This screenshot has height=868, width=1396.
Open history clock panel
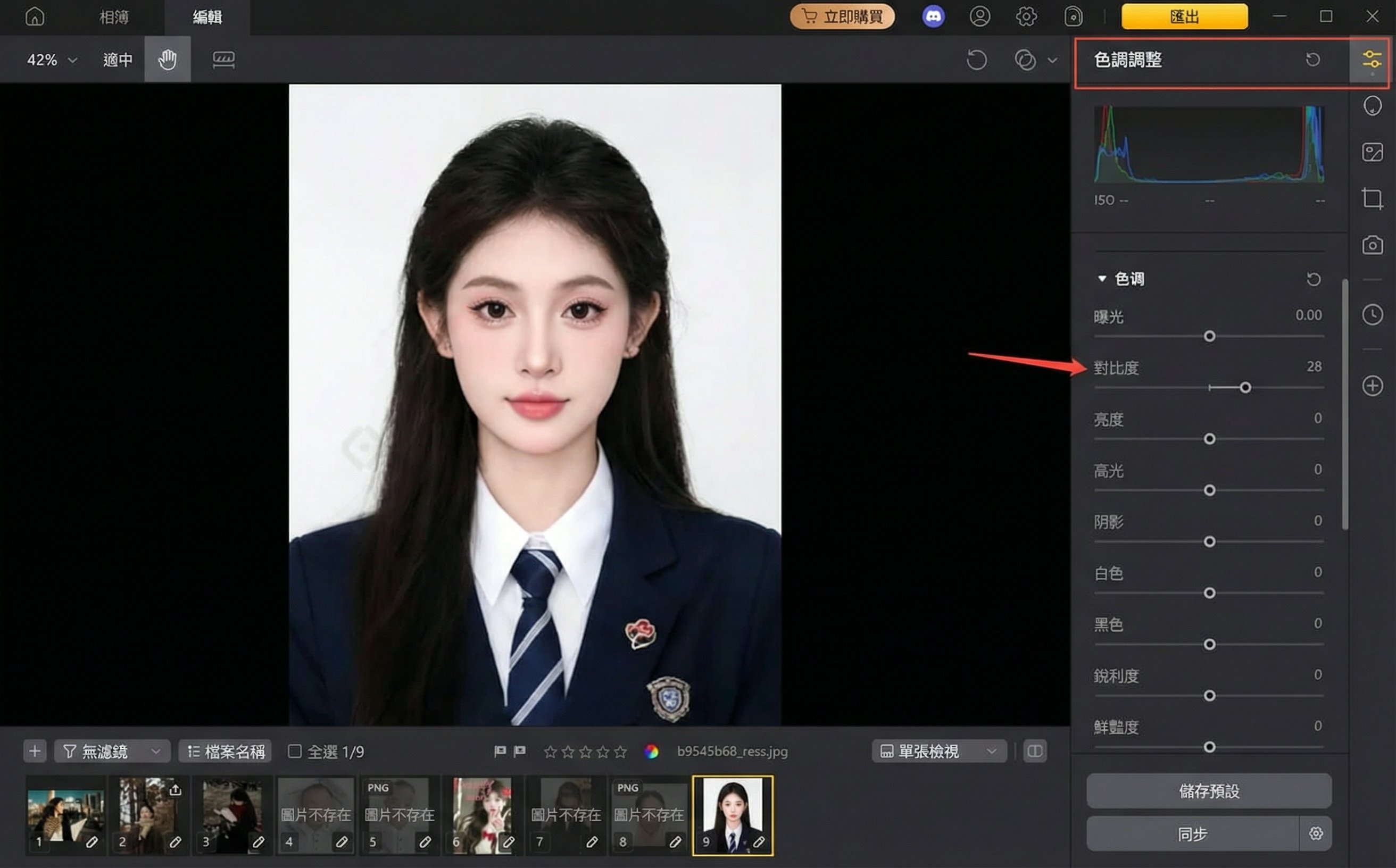click(x=1372, y=314)
